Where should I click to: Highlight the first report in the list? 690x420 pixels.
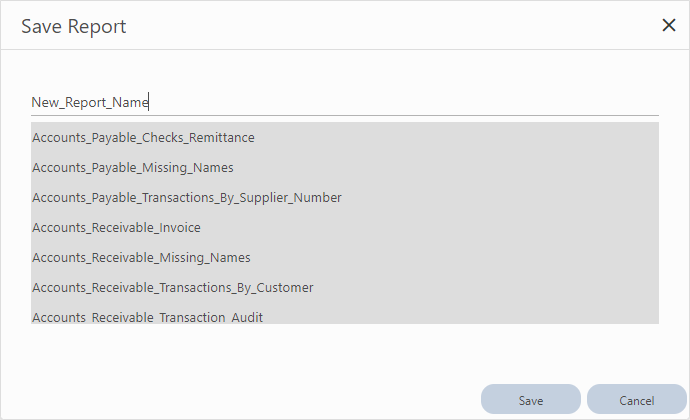point(143,137)
